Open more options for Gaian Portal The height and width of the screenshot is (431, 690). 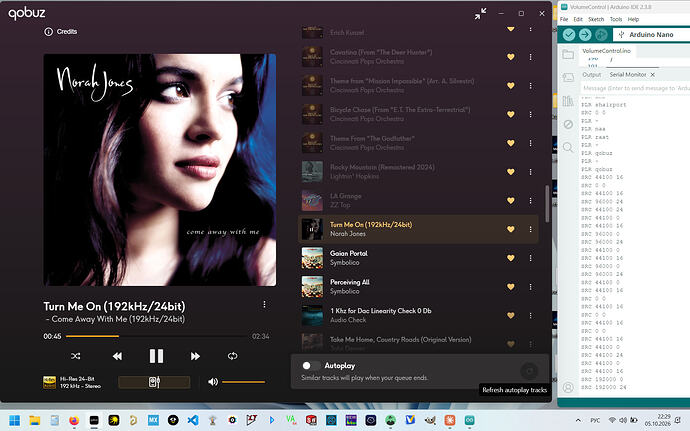click(x=531, y=258)
